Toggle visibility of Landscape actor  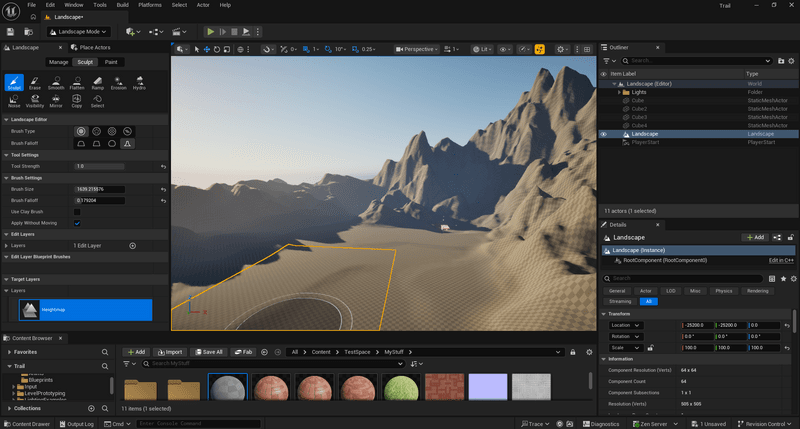pos(604,134)
